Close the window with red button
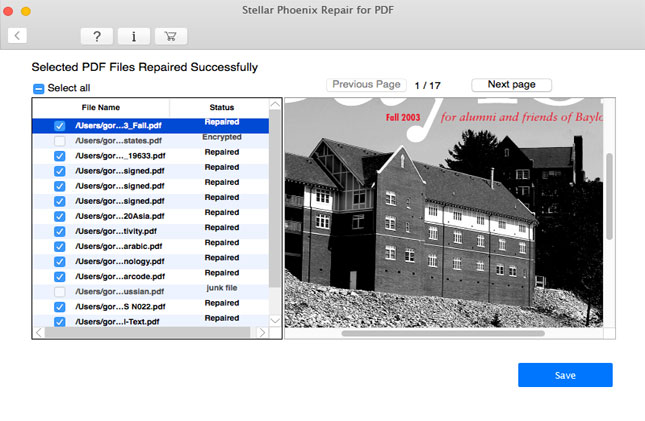 coord(8,11)
